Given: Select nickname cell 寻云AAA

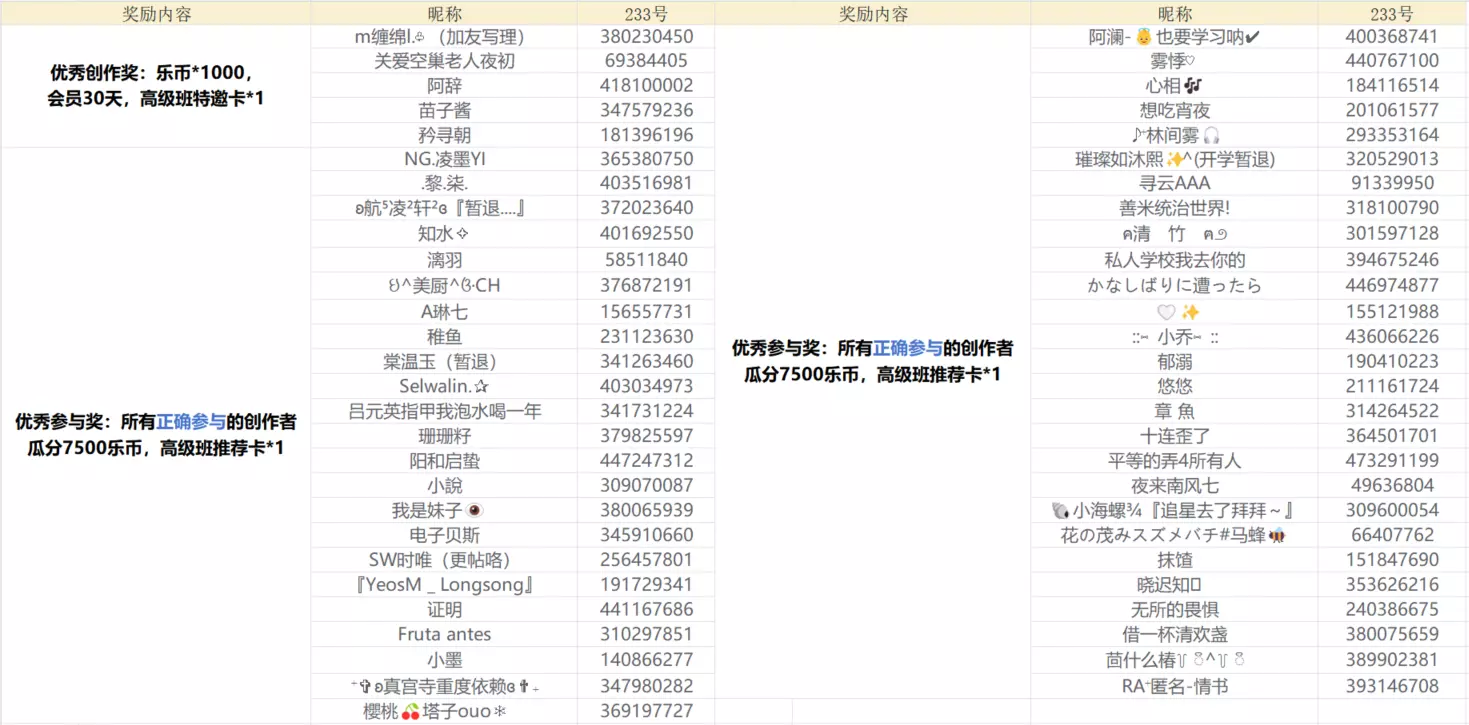Looking at the screenshot, I should (1174, 183).
